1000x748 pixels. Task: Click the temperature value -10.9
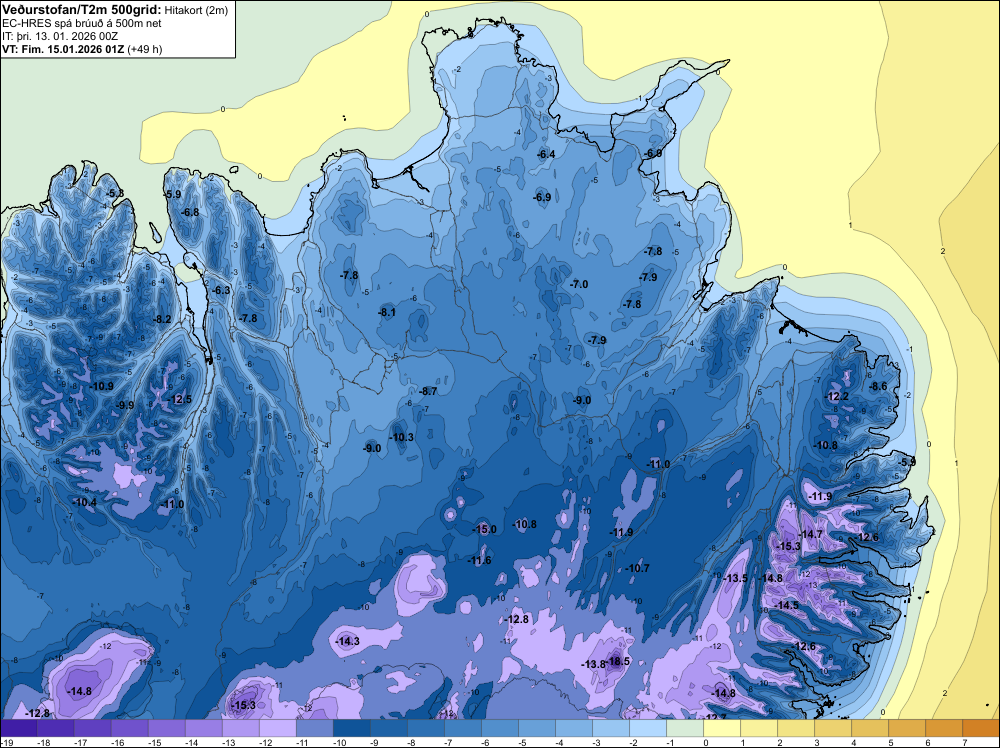[x=101, y=386]
